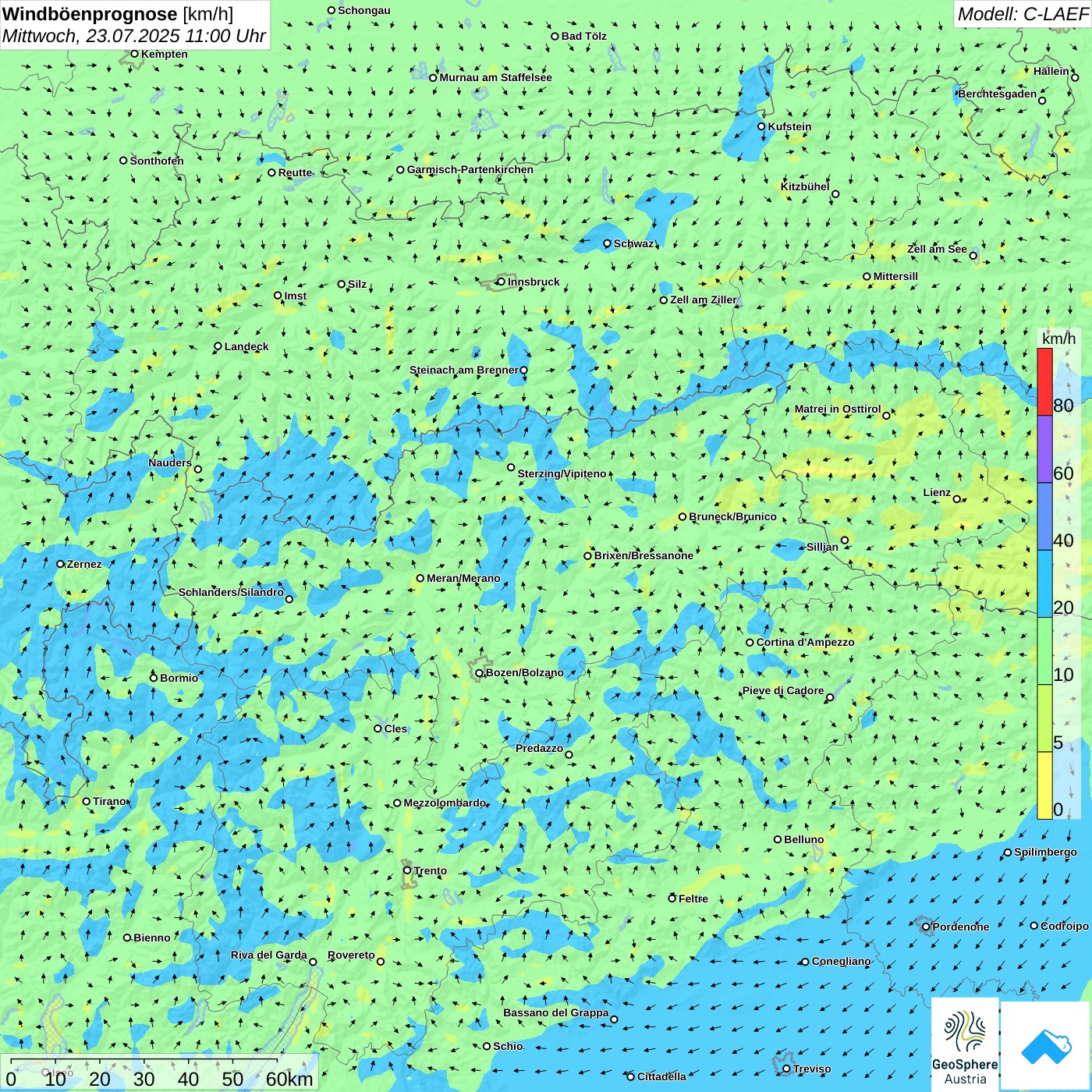Image resolution: width=1092 pixels, height=1092 pixels.
Task: Click the Silz label
Action: tap(357, 284)
